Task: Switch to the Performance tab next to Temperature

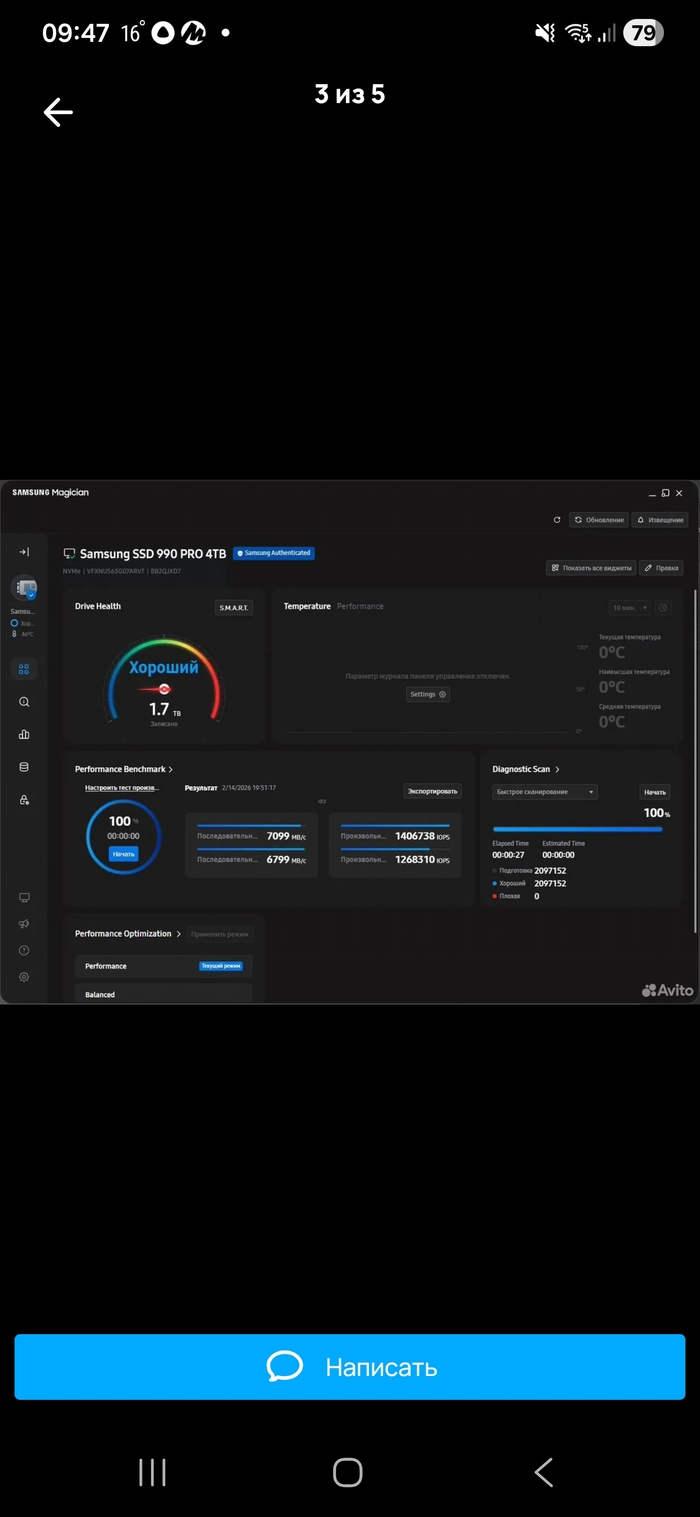Action: (360, 606)
